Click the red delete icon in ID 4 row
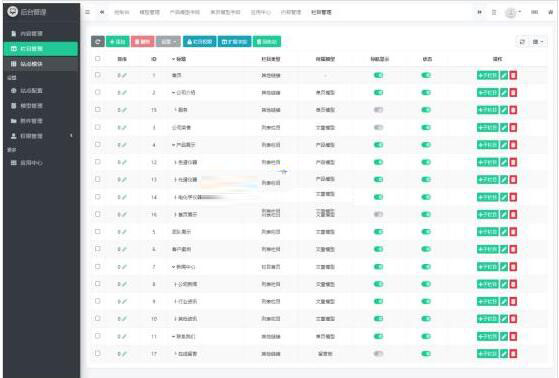Viewport: 559px width, 378px height. [x=513, y=145]
